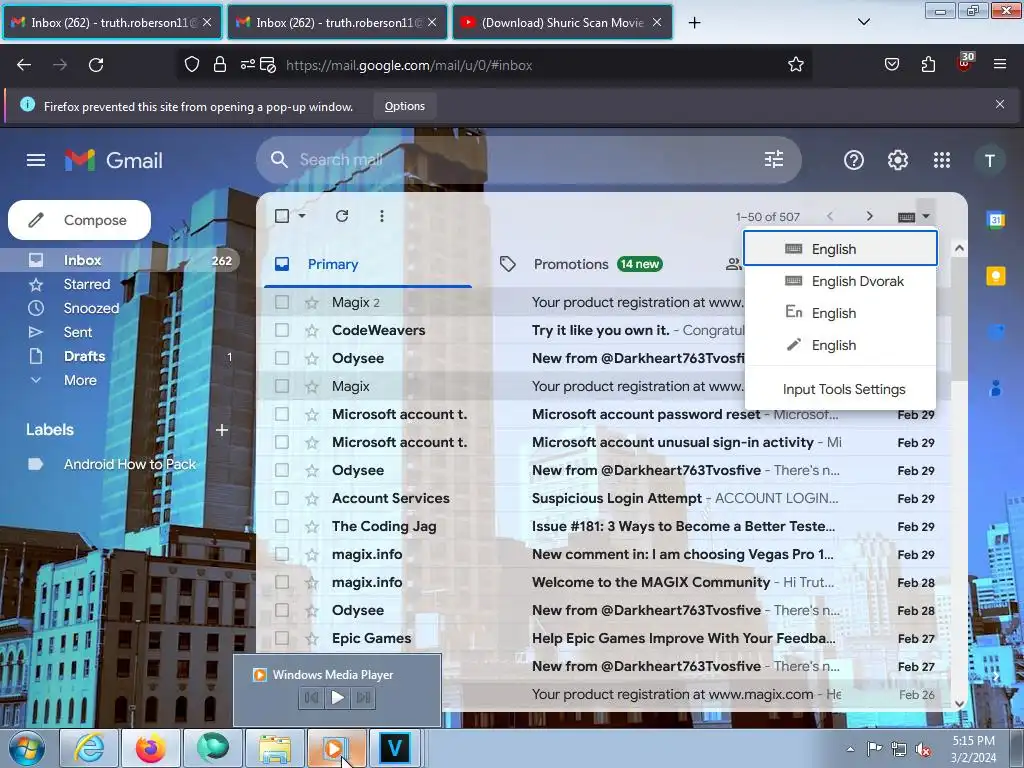1024x768 pixels.
Task: Choose English keyboard input option
Action: click(840, 249)
